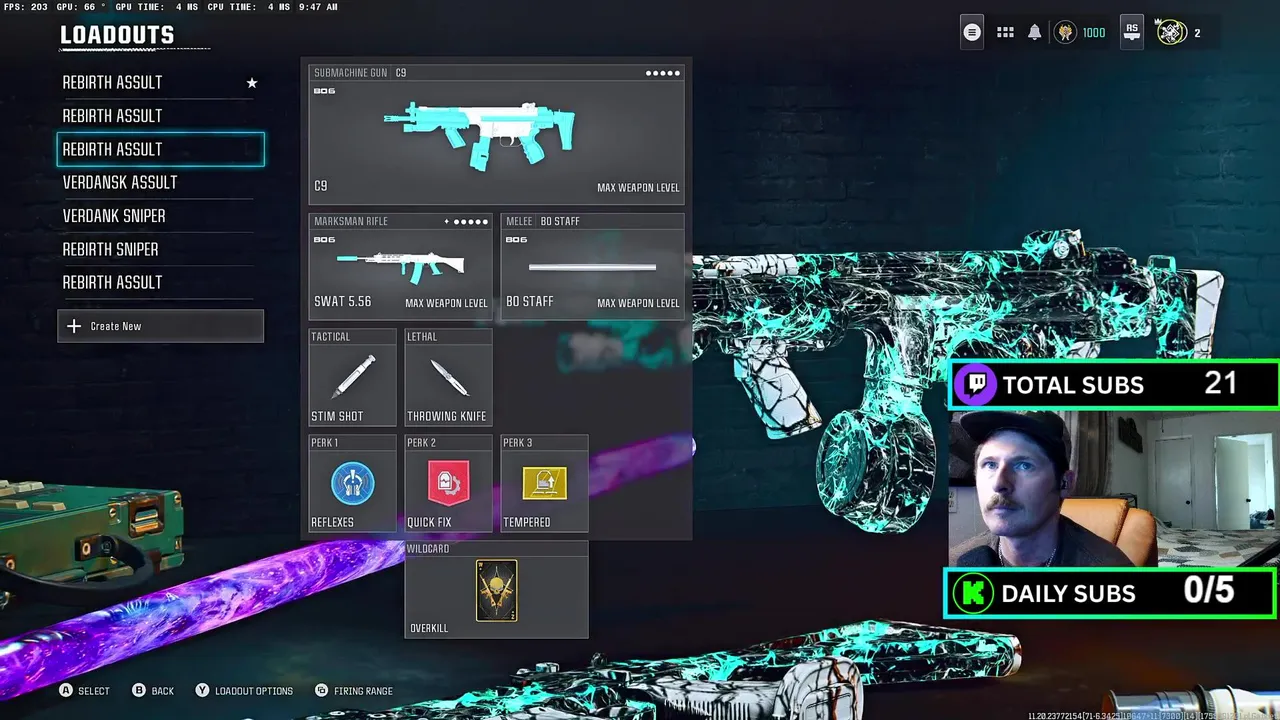Open Loadout Options via Y prompt
Screen dimensions: 1280x720
tap(244, 691)
